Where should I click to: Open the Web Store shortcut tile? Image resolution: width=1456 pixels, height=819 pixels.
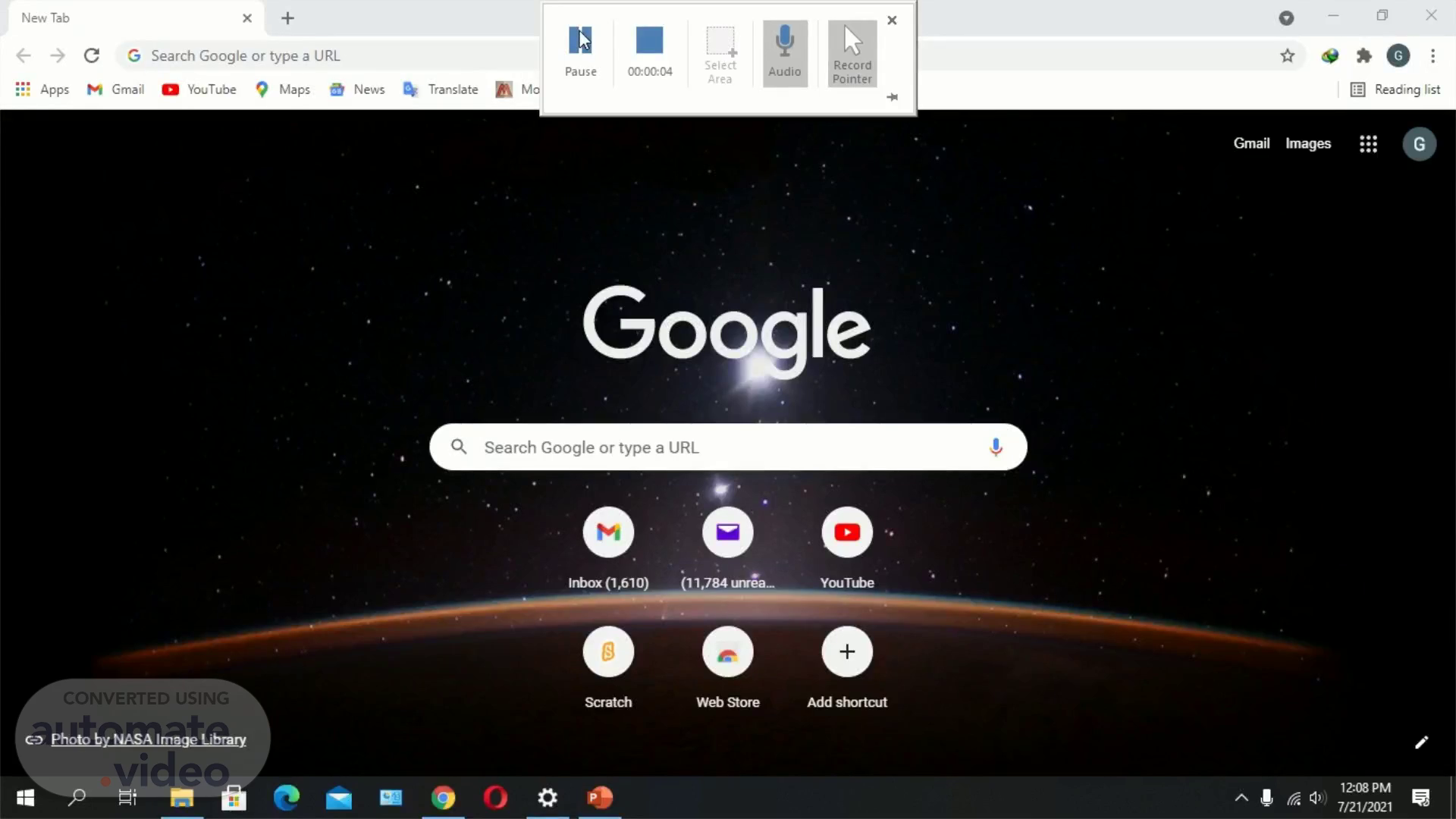728,668
